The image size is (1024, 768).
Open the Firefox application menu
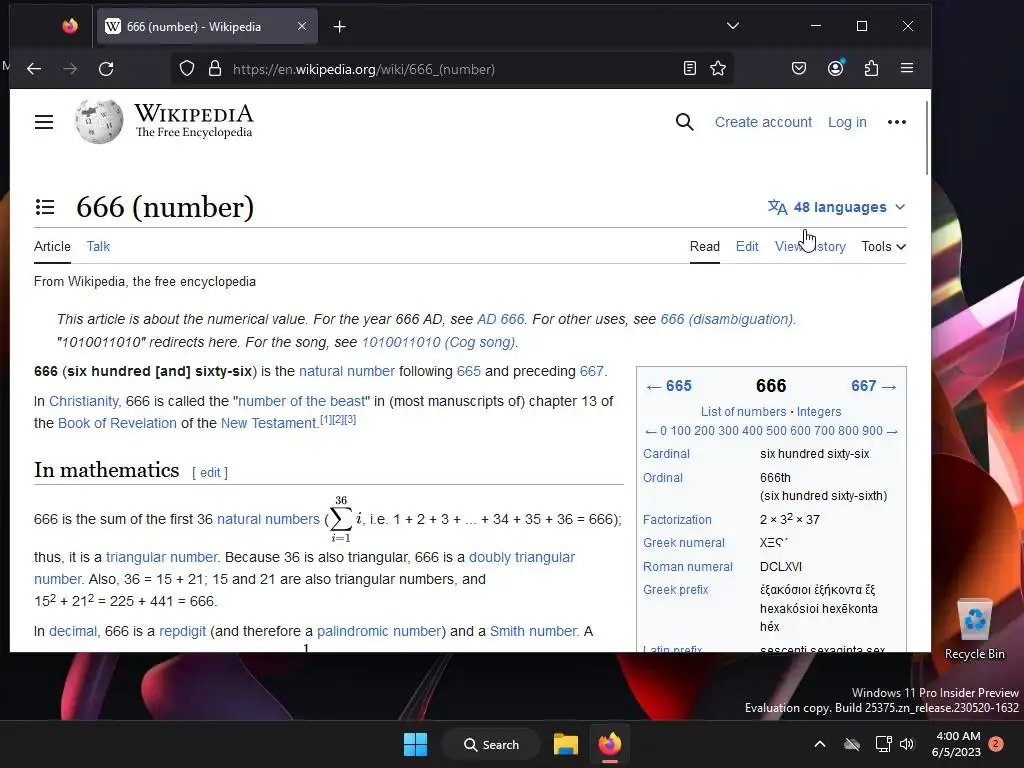[x=906, y=68]
